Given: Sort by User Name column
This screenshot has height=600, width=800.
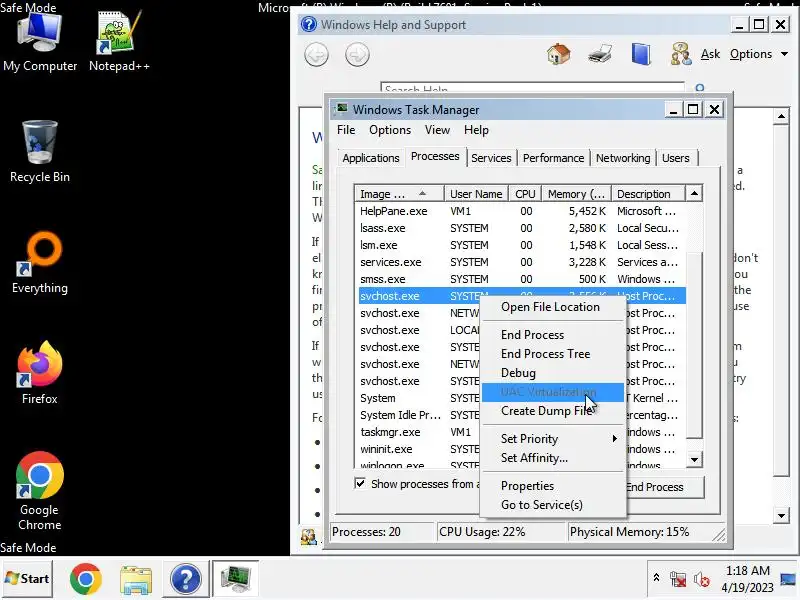Looking at the screenshot, I should point(476,194).
